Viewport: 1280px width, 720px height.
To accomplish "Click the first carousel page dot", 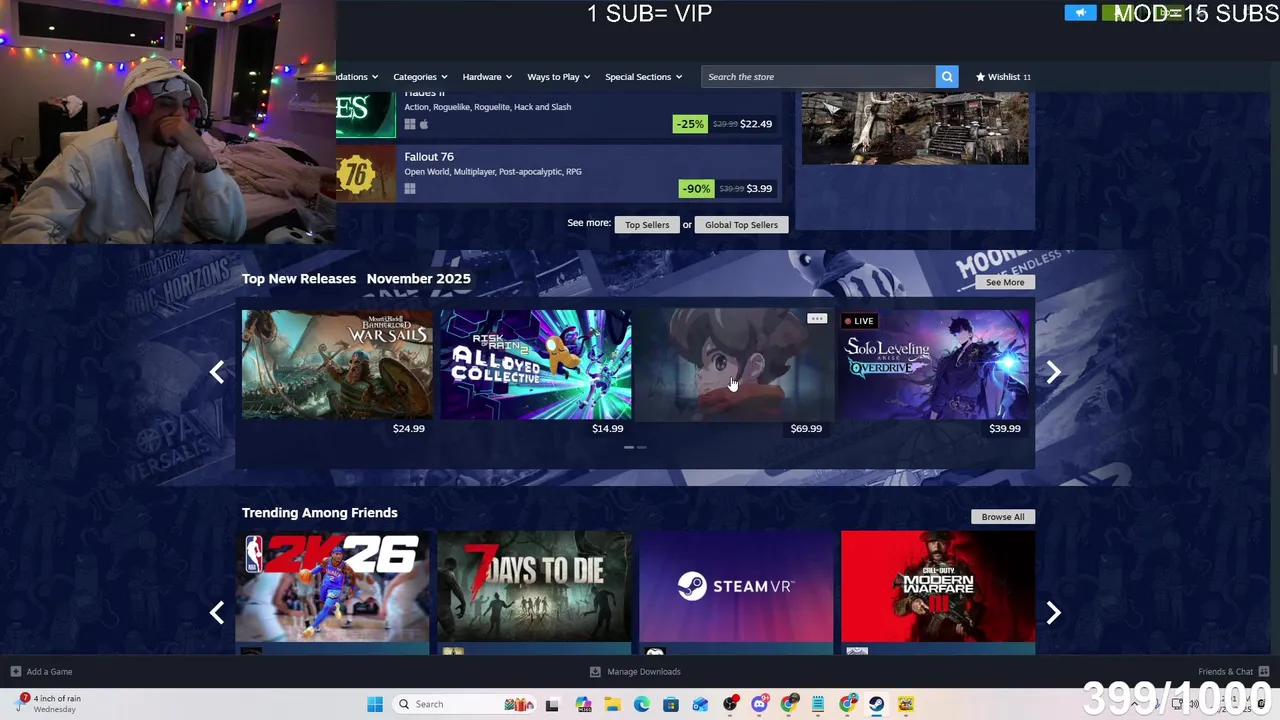I will pos(629,447).
